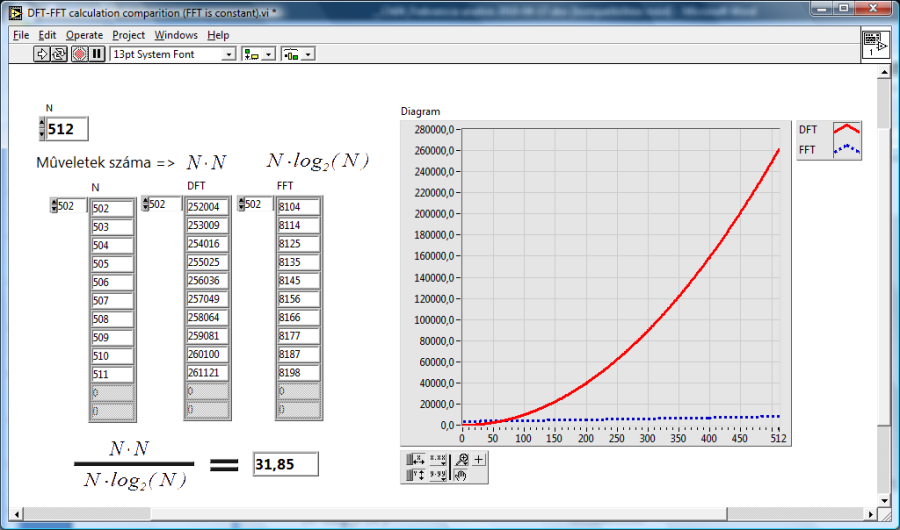Open the Align Objects toolbar tool
900x530 pixels.
(x=251, y=55)
